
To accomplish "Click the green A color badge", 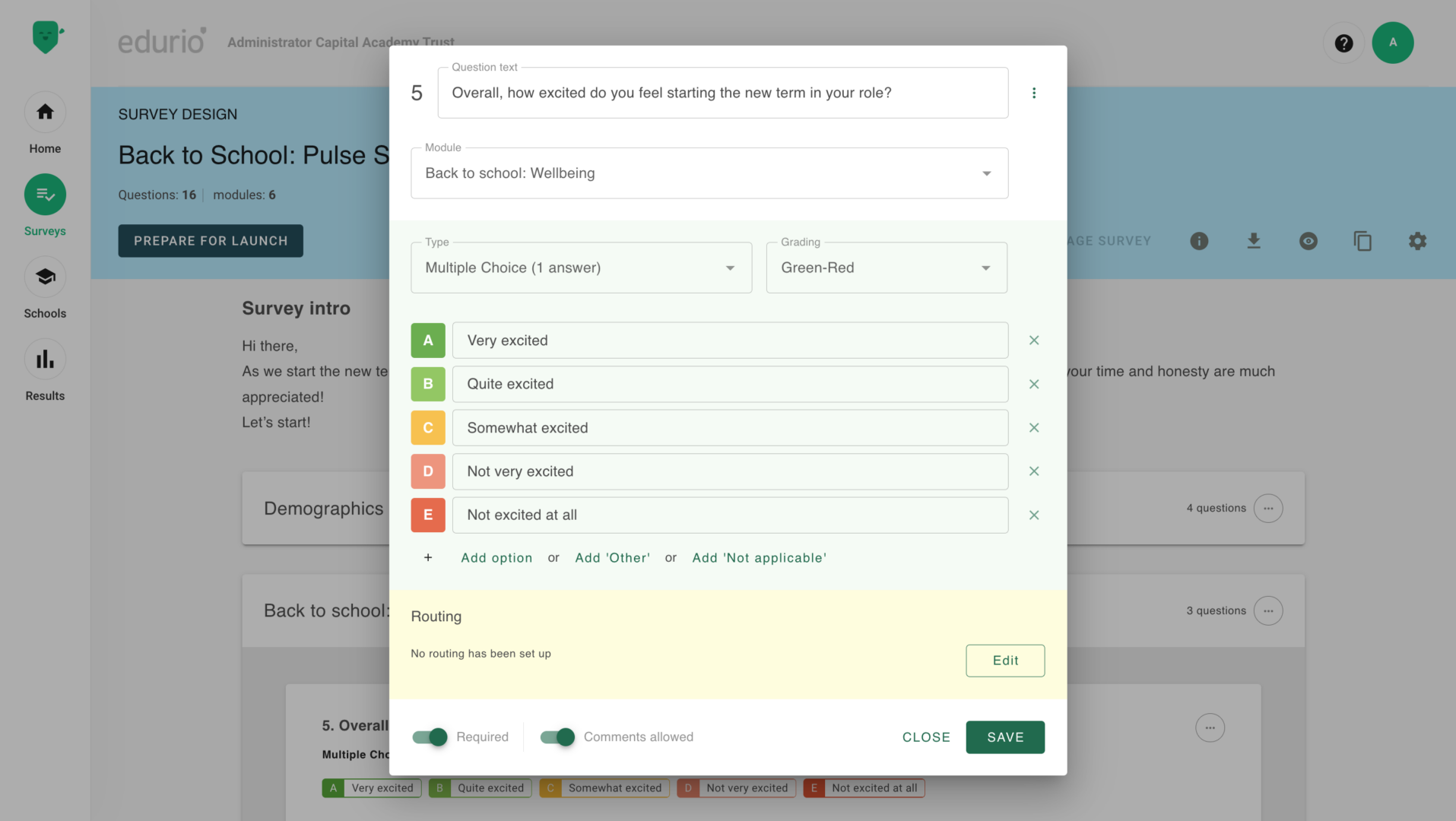I will click(428, 341).
